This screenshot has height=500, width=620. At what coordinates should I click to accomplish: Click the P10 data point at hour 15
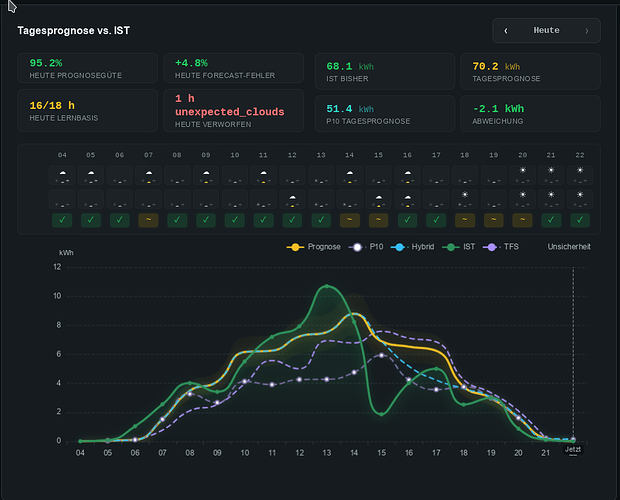382,355
